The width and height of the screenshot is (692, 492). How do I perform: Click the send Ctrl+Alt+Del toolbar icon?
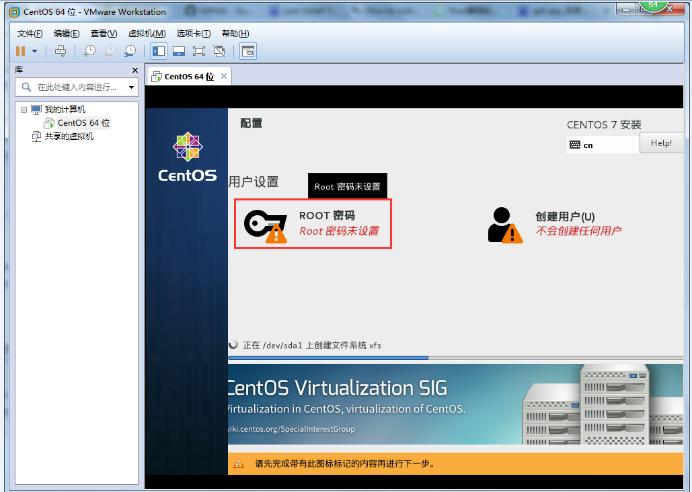pos(60,51)
